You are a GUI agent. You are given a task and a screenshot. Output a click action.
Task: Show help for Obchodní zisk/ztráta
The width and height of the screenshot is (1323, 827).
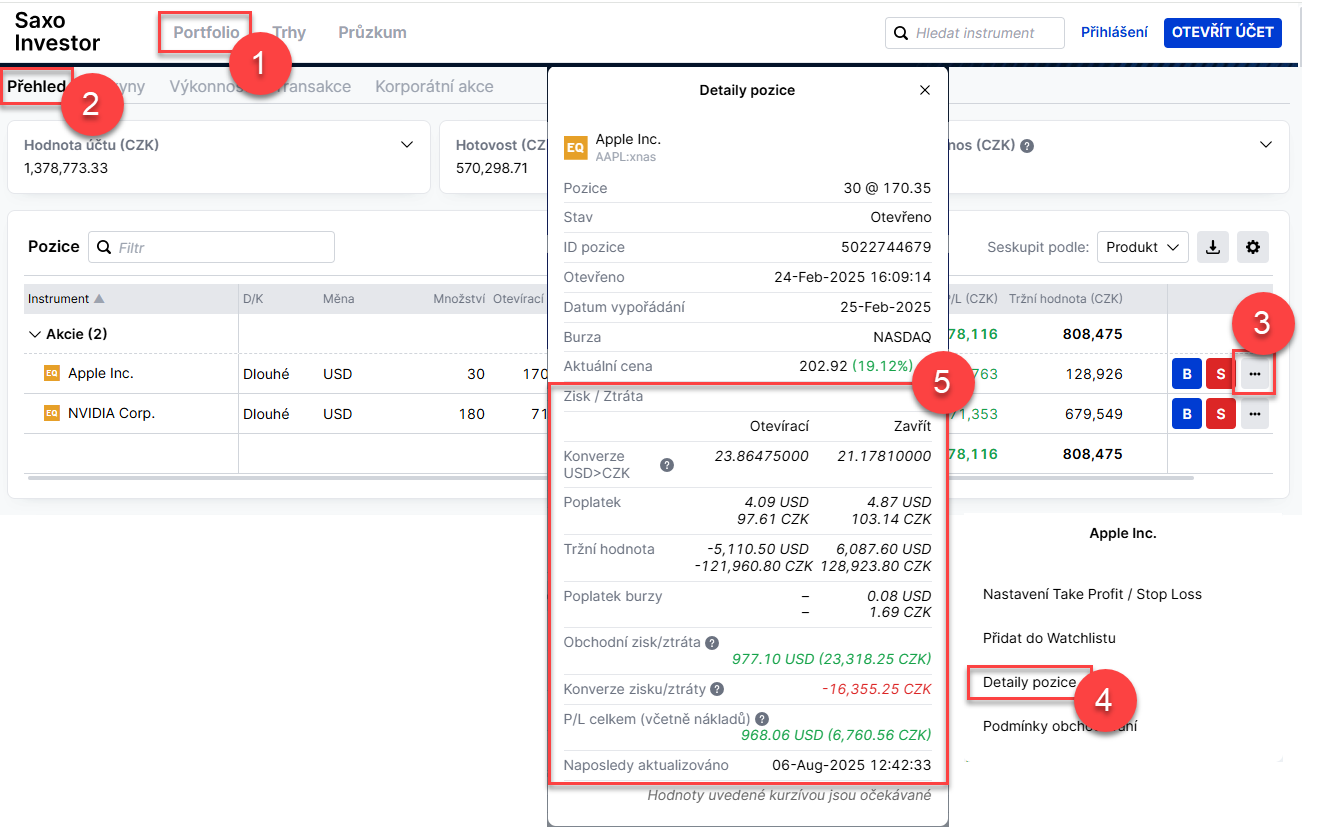tap(712, 643)
